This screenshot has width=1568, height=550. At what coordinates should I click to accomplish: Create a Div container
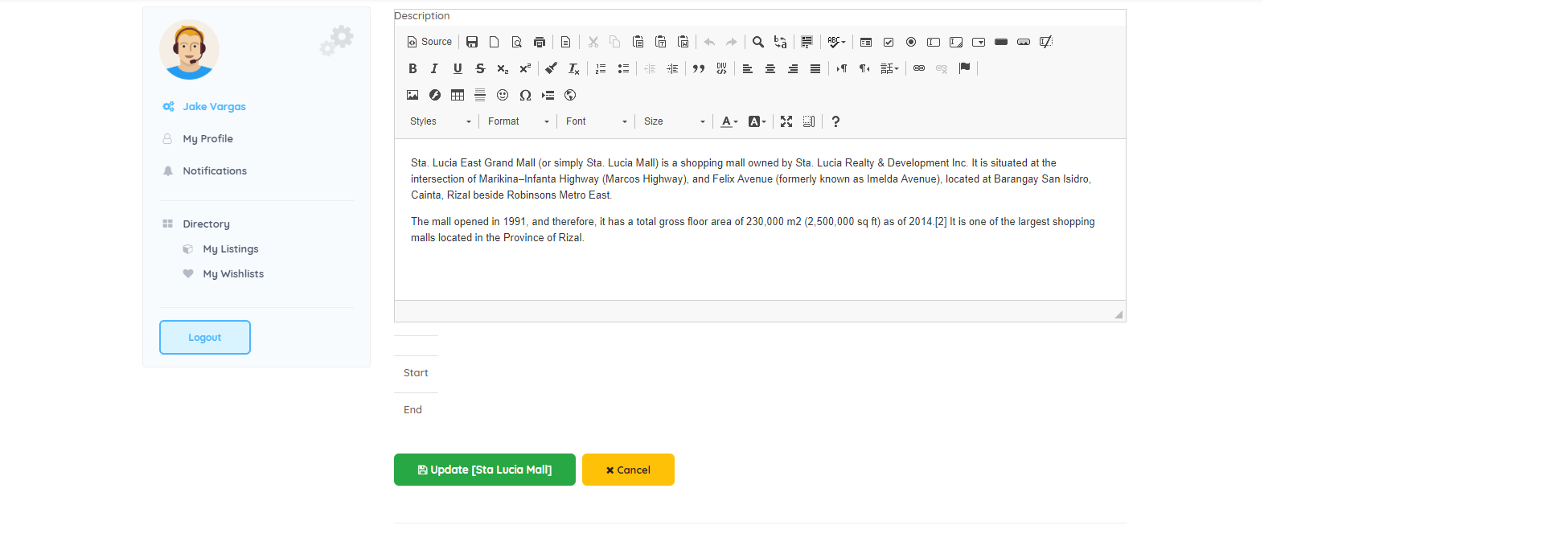pos(721,68)
